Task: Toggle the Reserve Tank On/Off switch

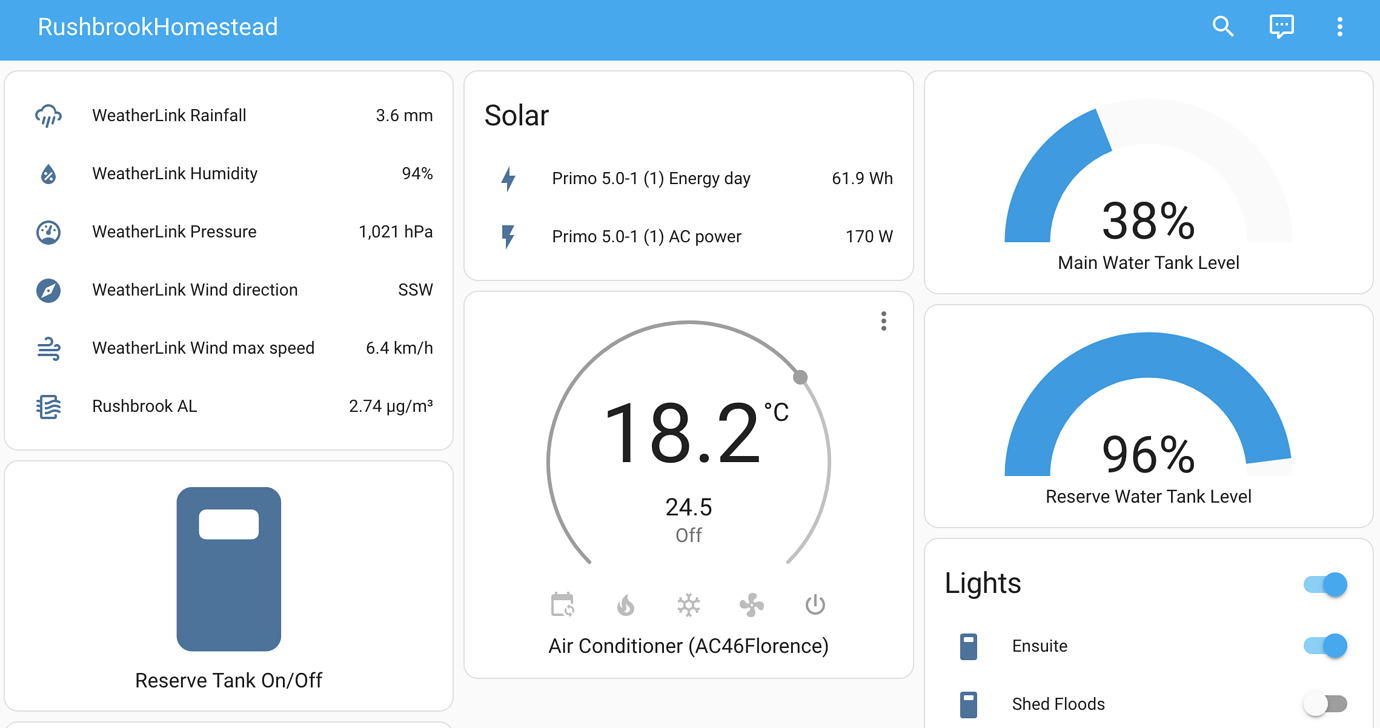Action: [228, 570]
